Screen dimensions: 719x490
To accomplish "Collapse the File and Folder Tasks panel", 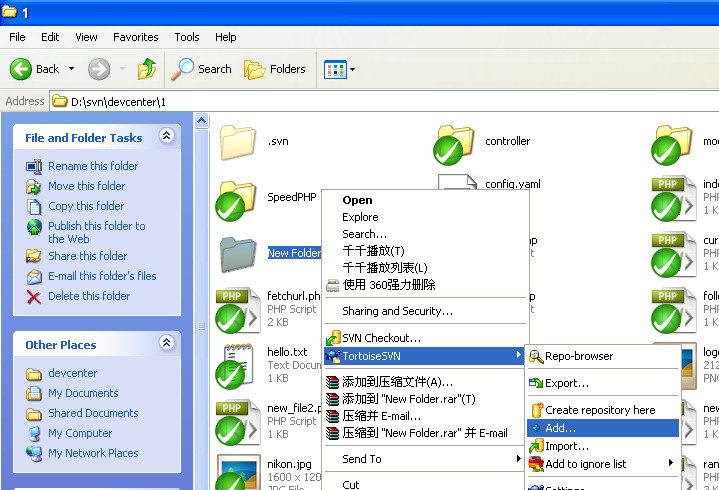I will coord(166,135).
